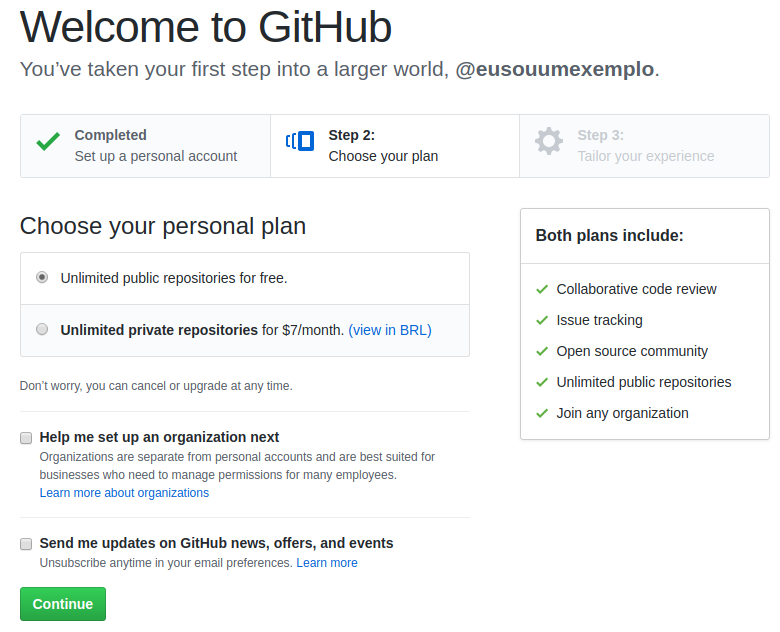Go to Step 3 Tailor your experience
The image size is (780, 632).
(x=645, y=146)
